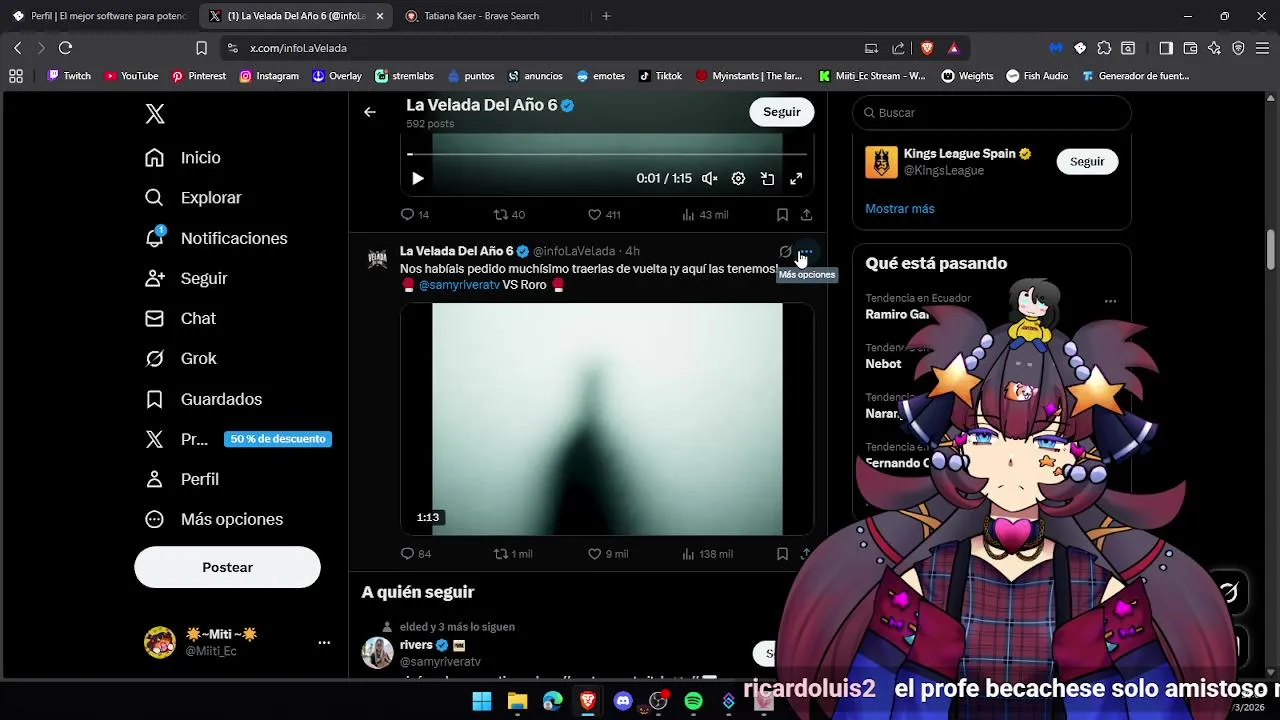The image size is (1280, 720).
Task: Reload the page
Action: pyautogui.click(x=65, y=48)
